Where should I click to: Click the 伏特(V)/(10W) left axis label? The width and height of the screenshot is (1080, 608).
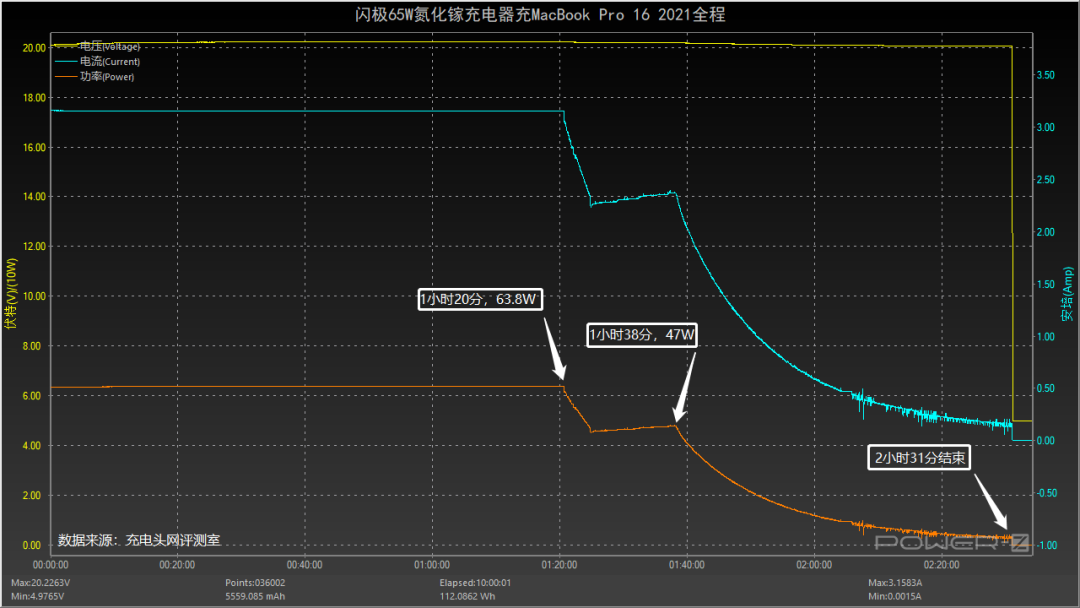10,293
